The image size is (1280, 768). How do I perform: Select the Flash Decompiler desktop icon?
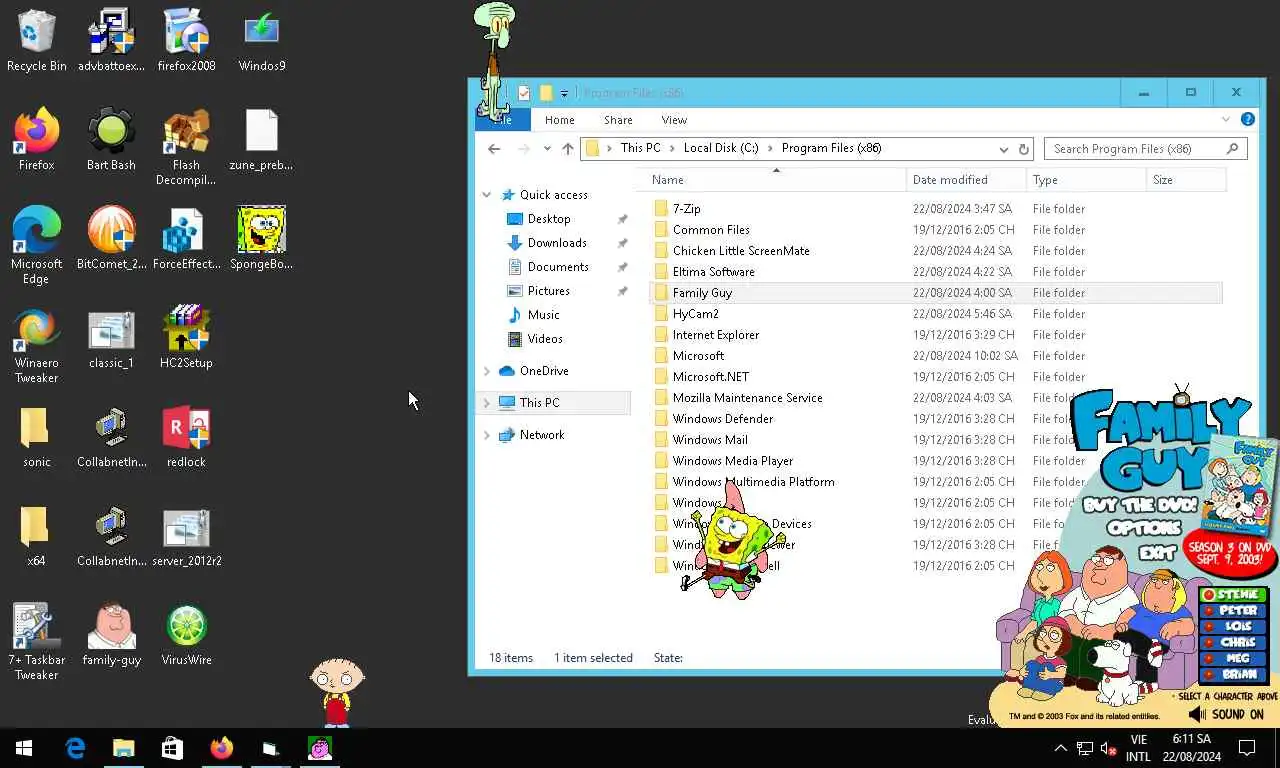point(186,148)
